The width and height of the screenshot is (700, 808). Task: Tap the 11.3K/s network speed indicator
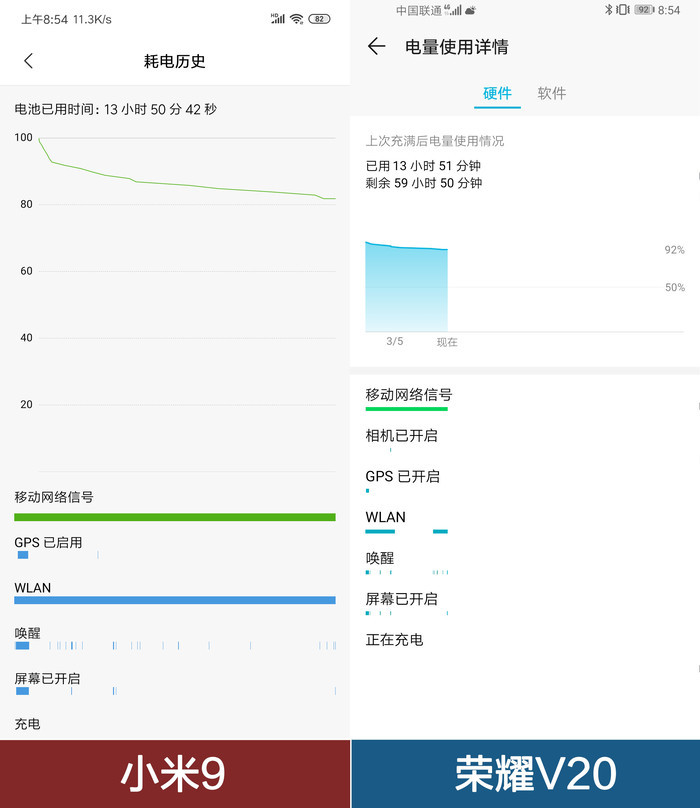click(x=92, y=20)
